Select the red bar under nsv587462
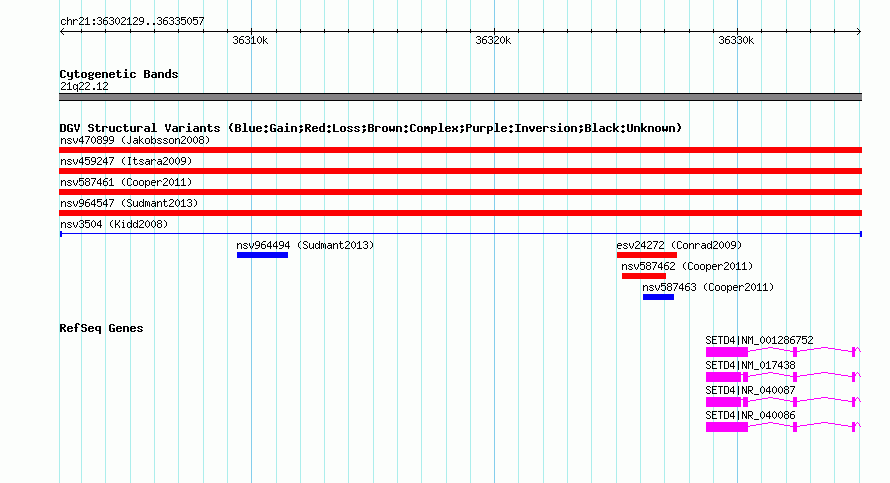Screen dimensions: 890x483 (x=644, y=276)
